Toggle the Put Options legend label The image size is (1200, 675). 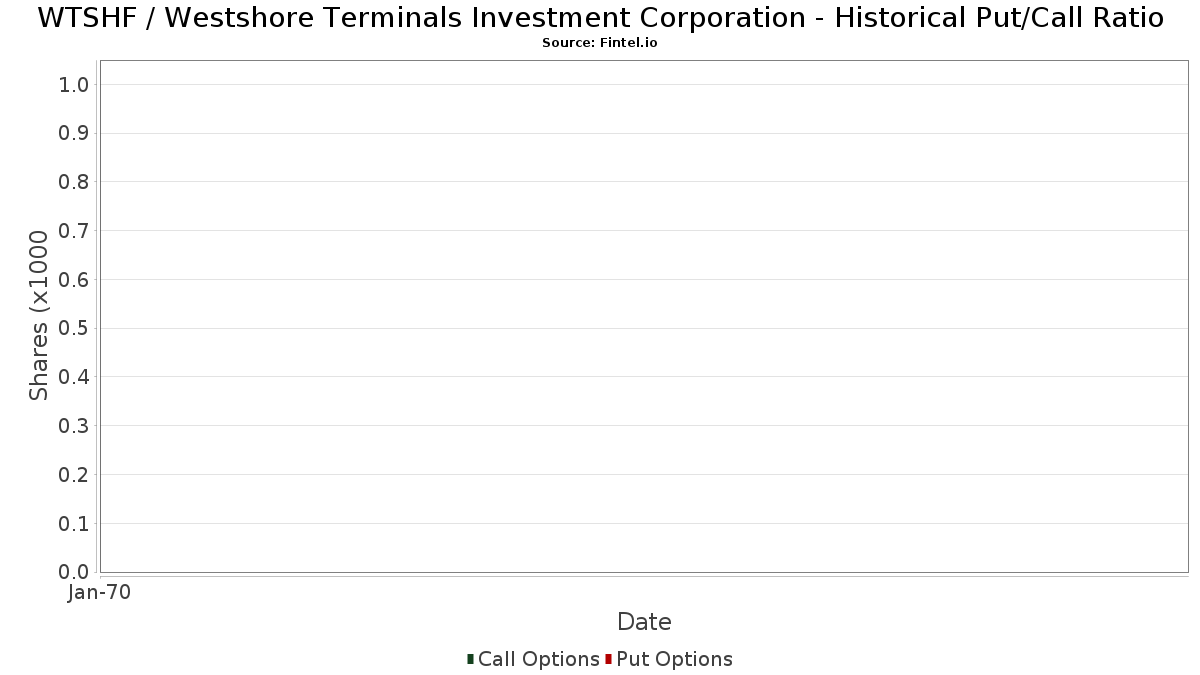point(674,659)
